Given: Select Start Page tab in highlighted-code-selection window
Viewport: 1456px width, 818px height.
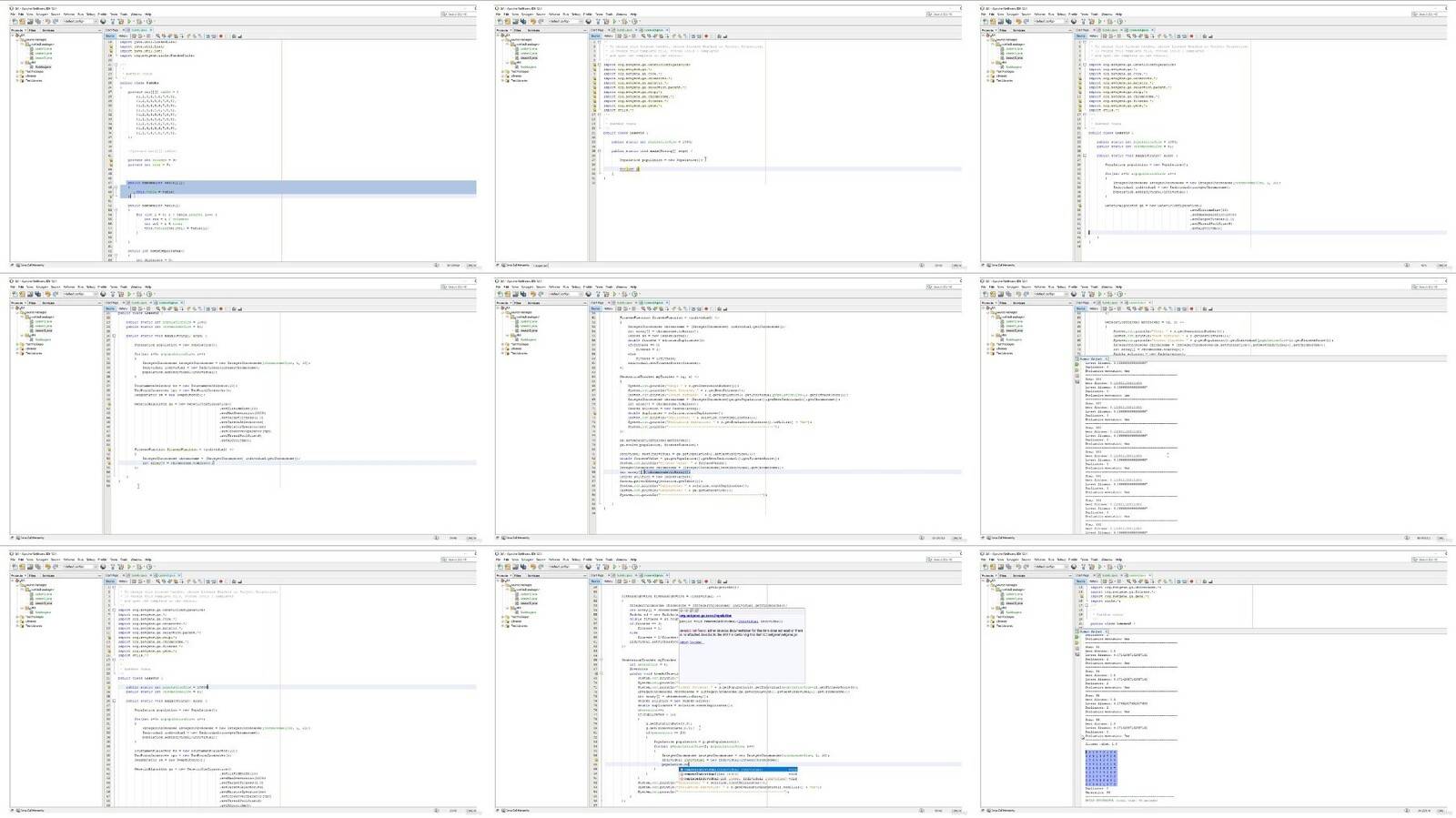Looking at the screenshot, I should (112, 30).
